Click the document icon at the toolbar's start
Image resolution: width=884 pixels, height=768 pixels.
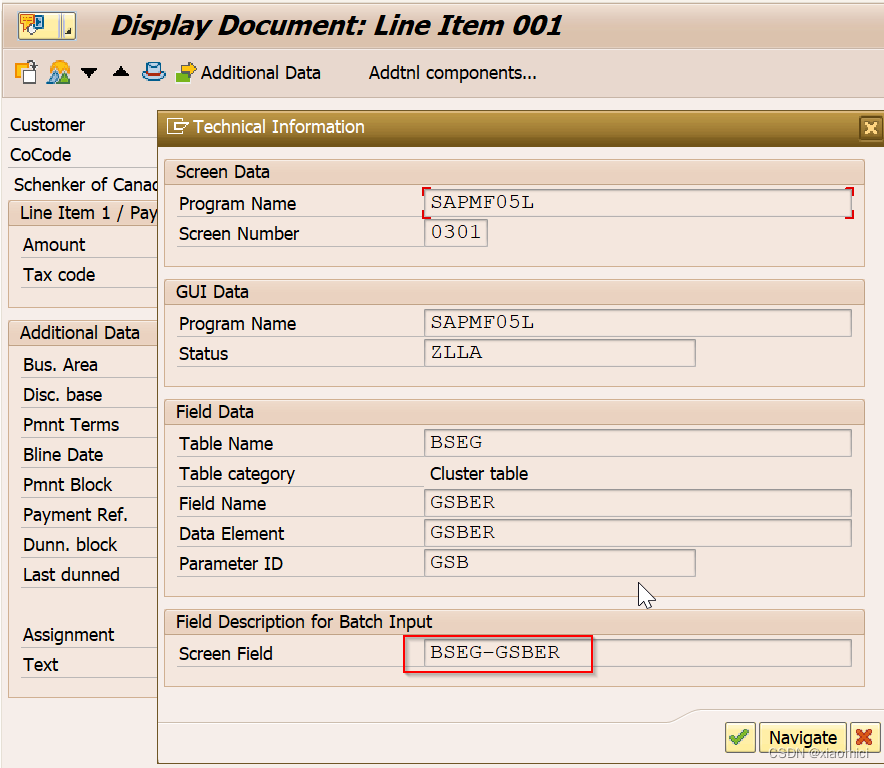[26, 72]
